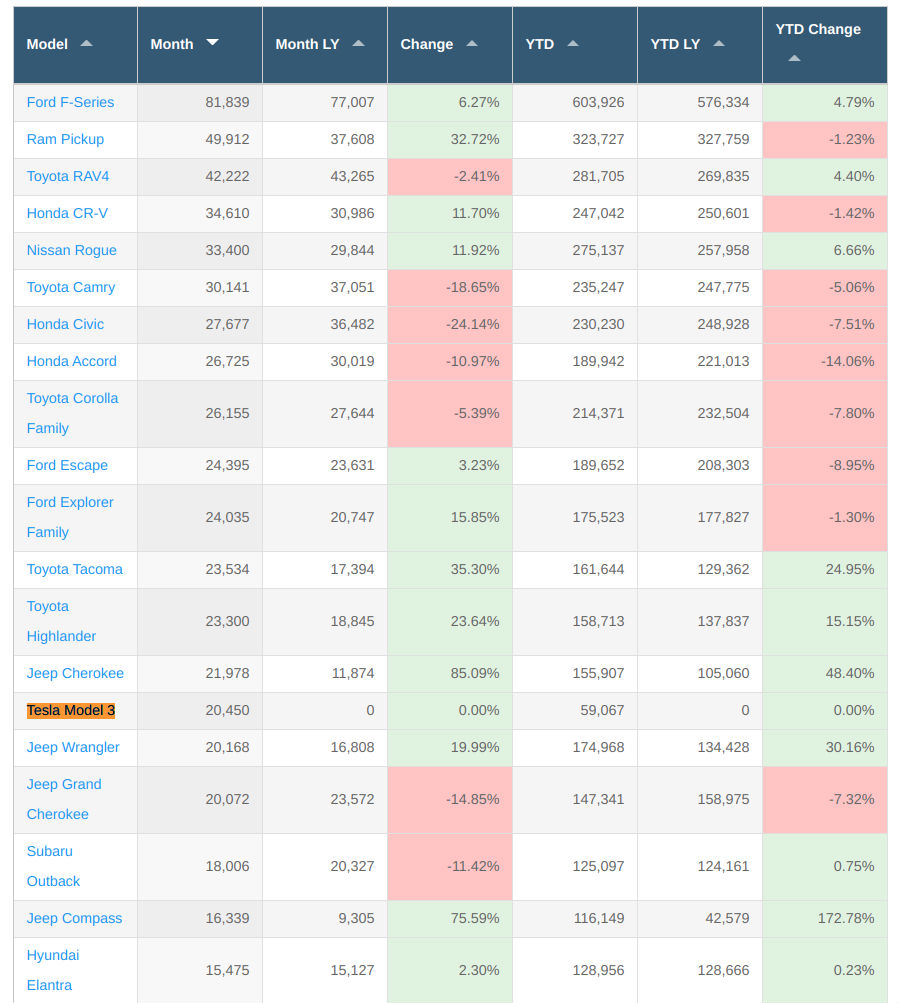
Task: Open the Jeep Compass link
Action: click(74, 919)
